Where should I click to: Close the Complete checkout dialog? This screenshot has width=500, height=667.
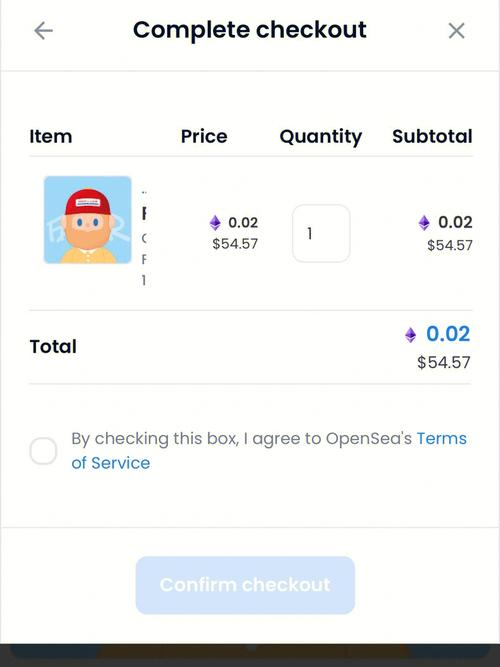click(456, 31)
